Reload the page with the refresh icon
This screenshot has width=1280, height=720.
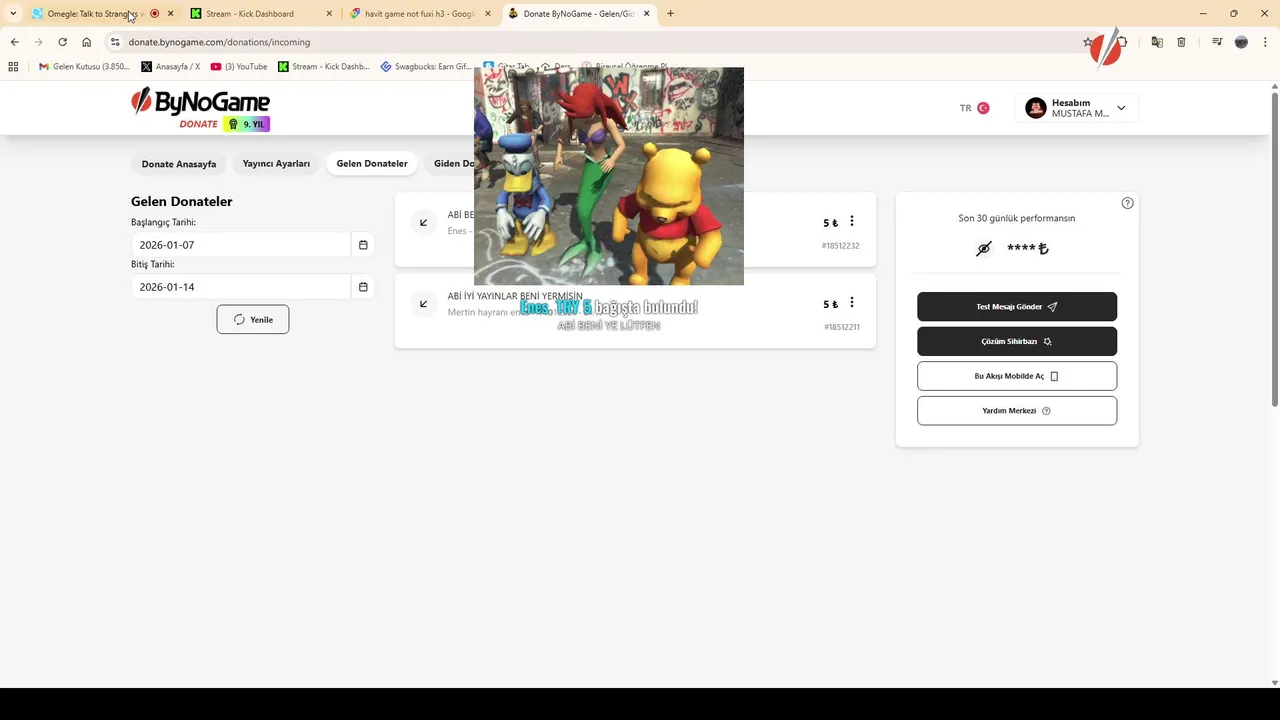point(62,42)
